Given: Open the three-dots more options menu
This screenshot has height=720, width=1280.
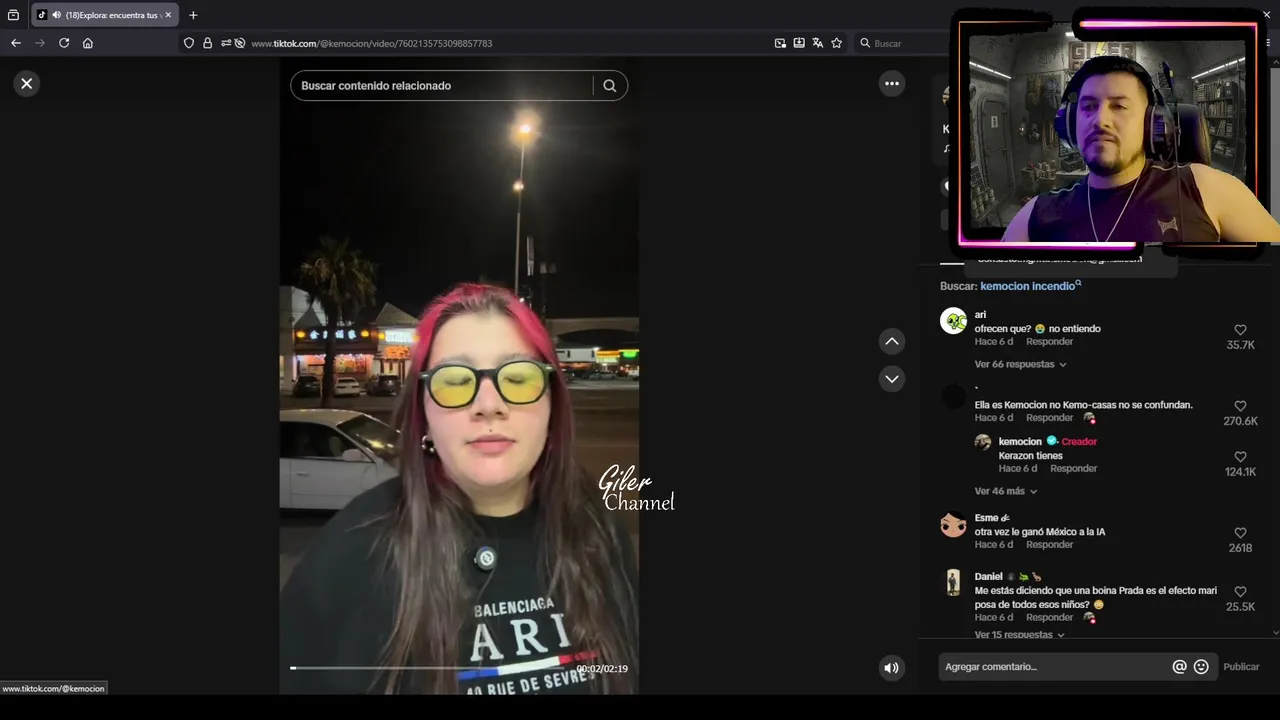Looking at the screenshot, I should pos(892,84).
